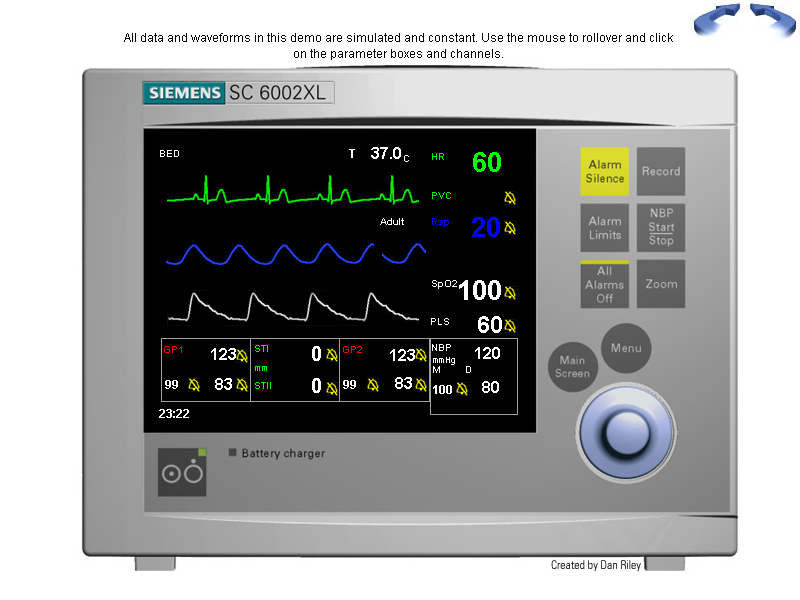Click the Adult patient category label
Screen dimensions: 800x600
(392, 221)
